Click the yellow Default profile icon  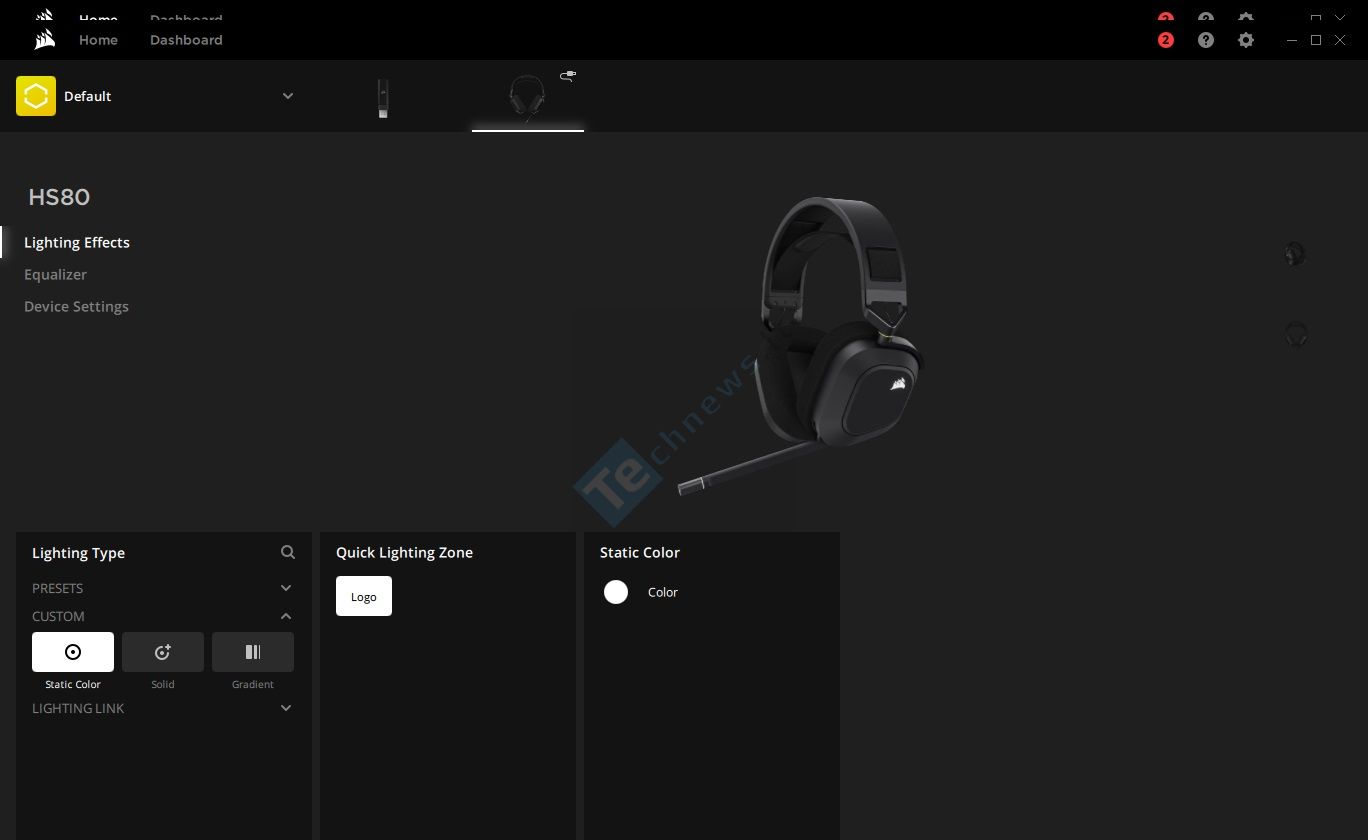click(x=36, y=96)
